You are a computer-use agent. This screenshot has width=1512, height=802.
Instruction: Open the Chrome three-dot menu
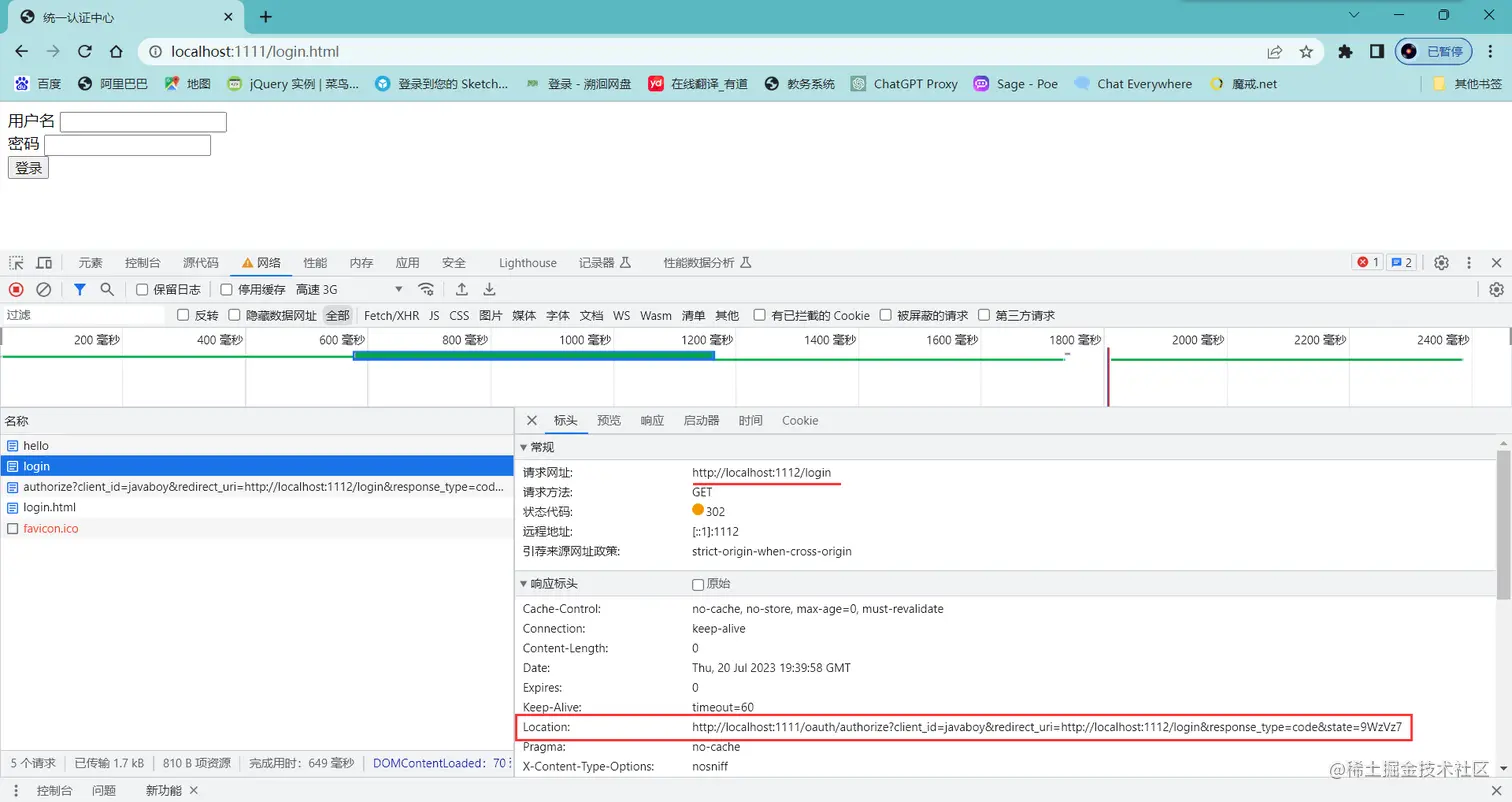click(1491, 52)
